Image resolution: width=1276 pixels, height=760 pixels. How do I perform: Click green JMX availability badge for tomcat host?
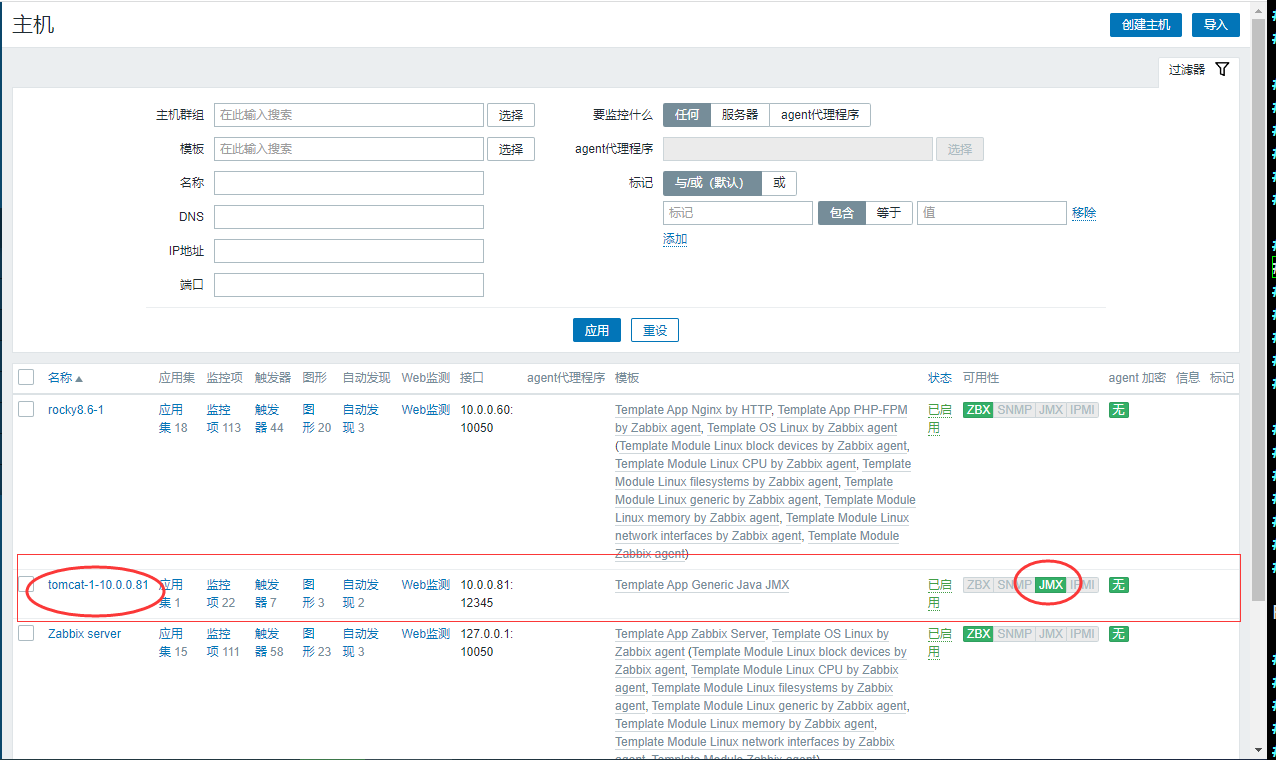(x=1050, y=585)
